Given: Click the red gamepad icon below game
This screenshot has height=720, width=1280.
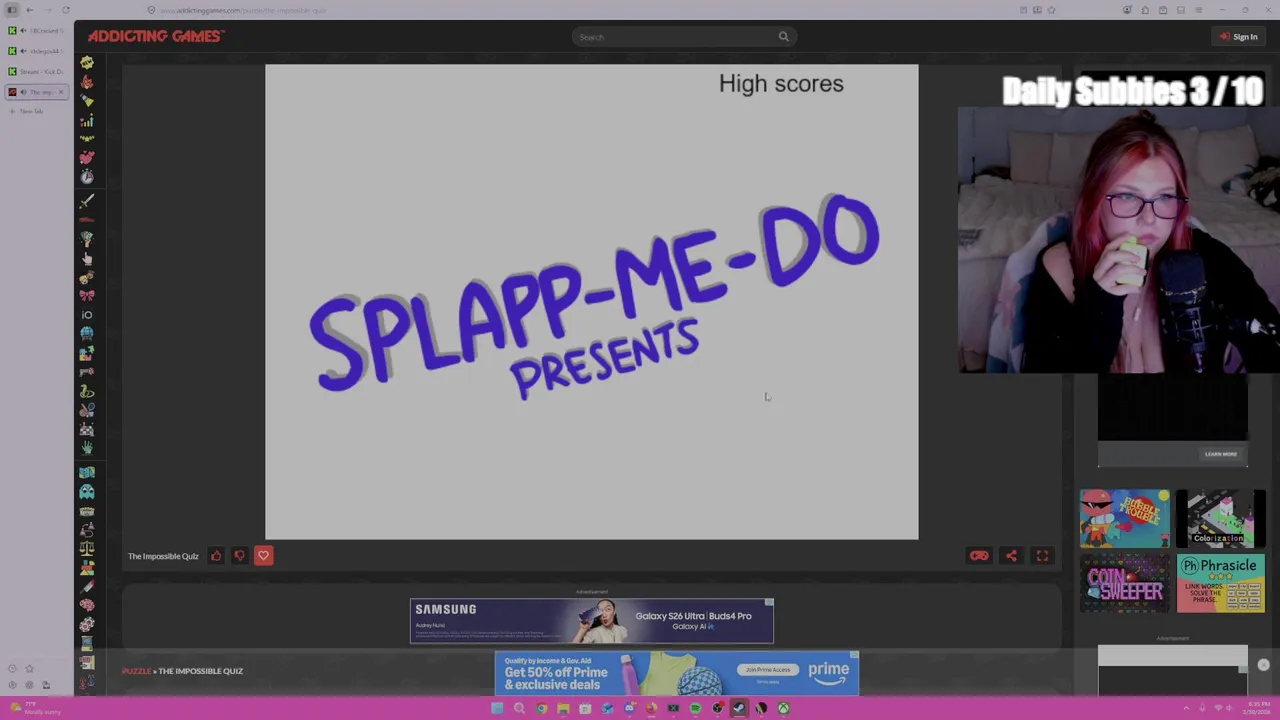Looking at the screenshot, I should [979, 556].
